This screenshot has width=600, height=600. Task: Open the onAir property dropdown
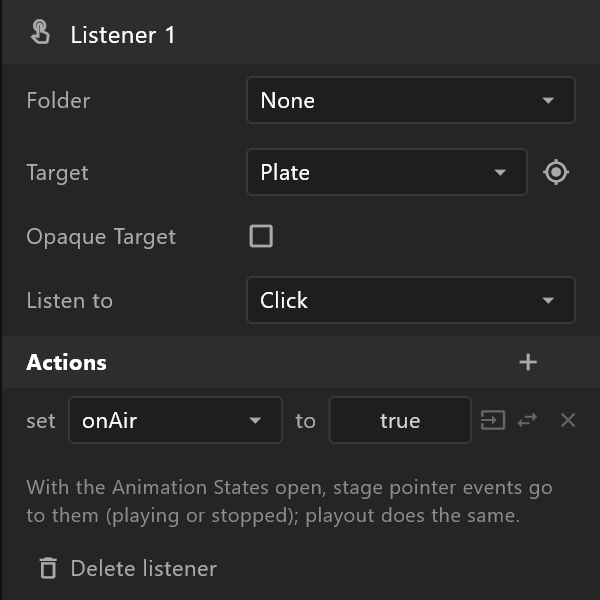point(175,420)
